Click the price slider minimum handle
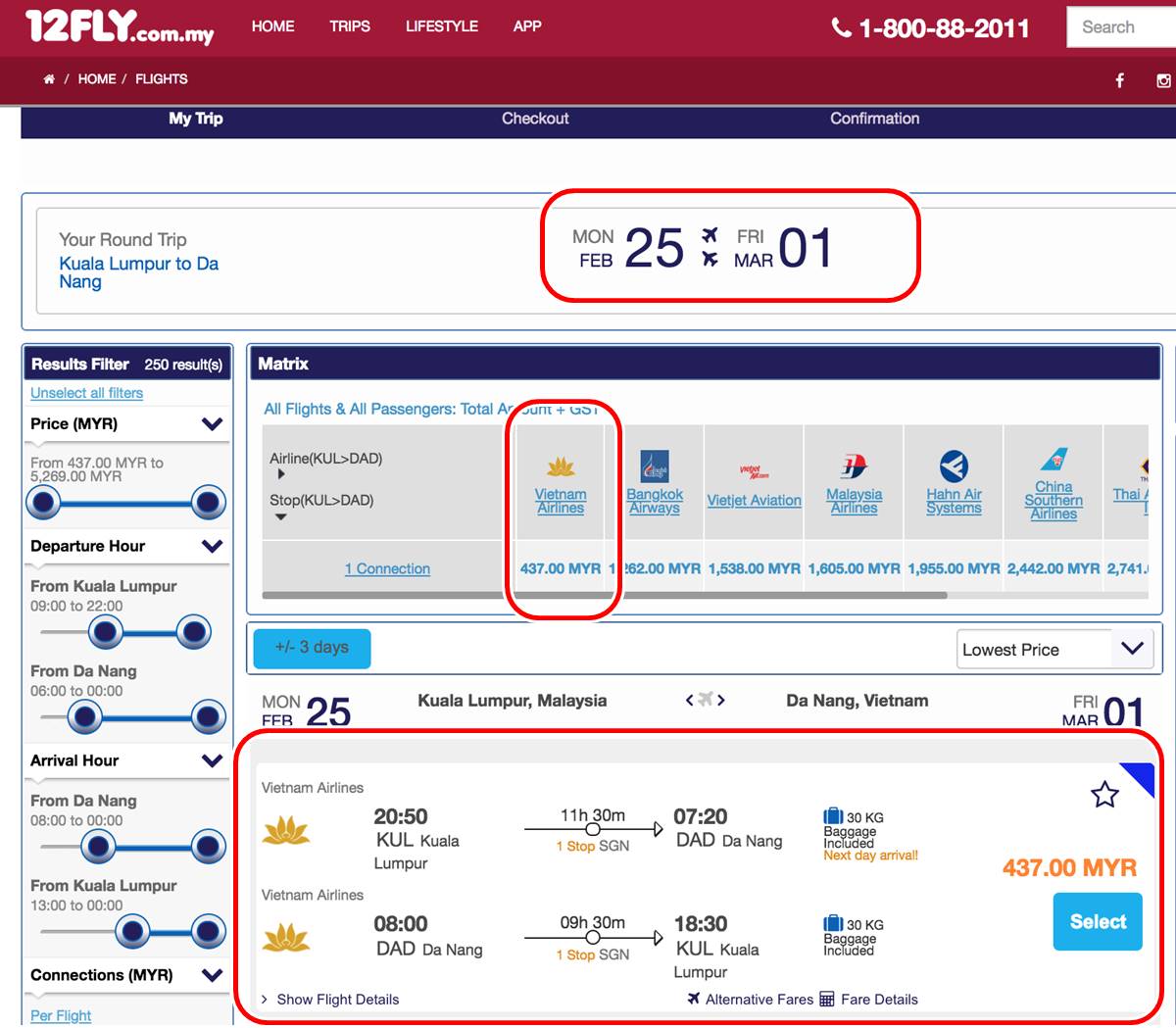The width and height of the screenshot is (1176, 1028). pyautogui.click(x=42, y=503)
